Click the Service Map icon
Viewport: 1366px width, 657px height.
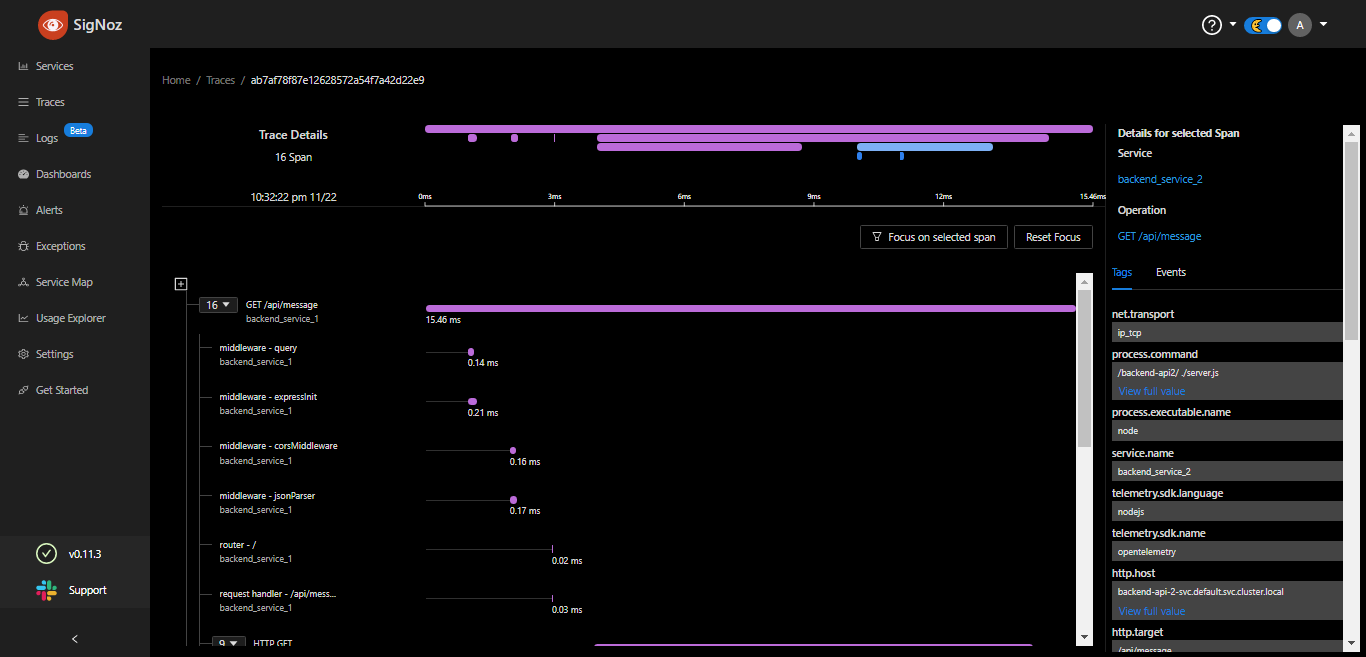[x=23, y=282]
